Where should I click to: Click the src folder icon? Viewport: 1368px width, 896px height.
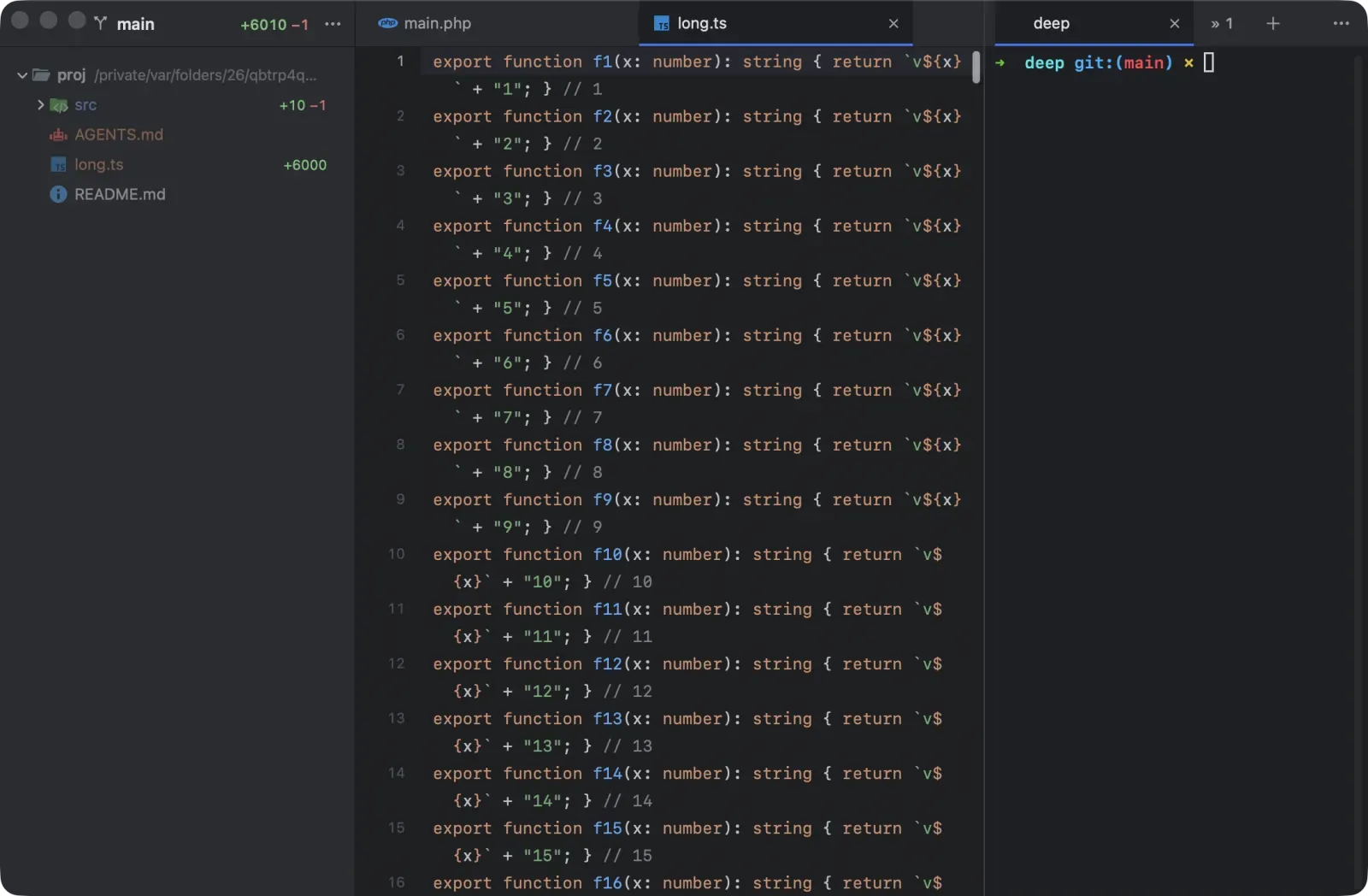click(x=59, y=105)
